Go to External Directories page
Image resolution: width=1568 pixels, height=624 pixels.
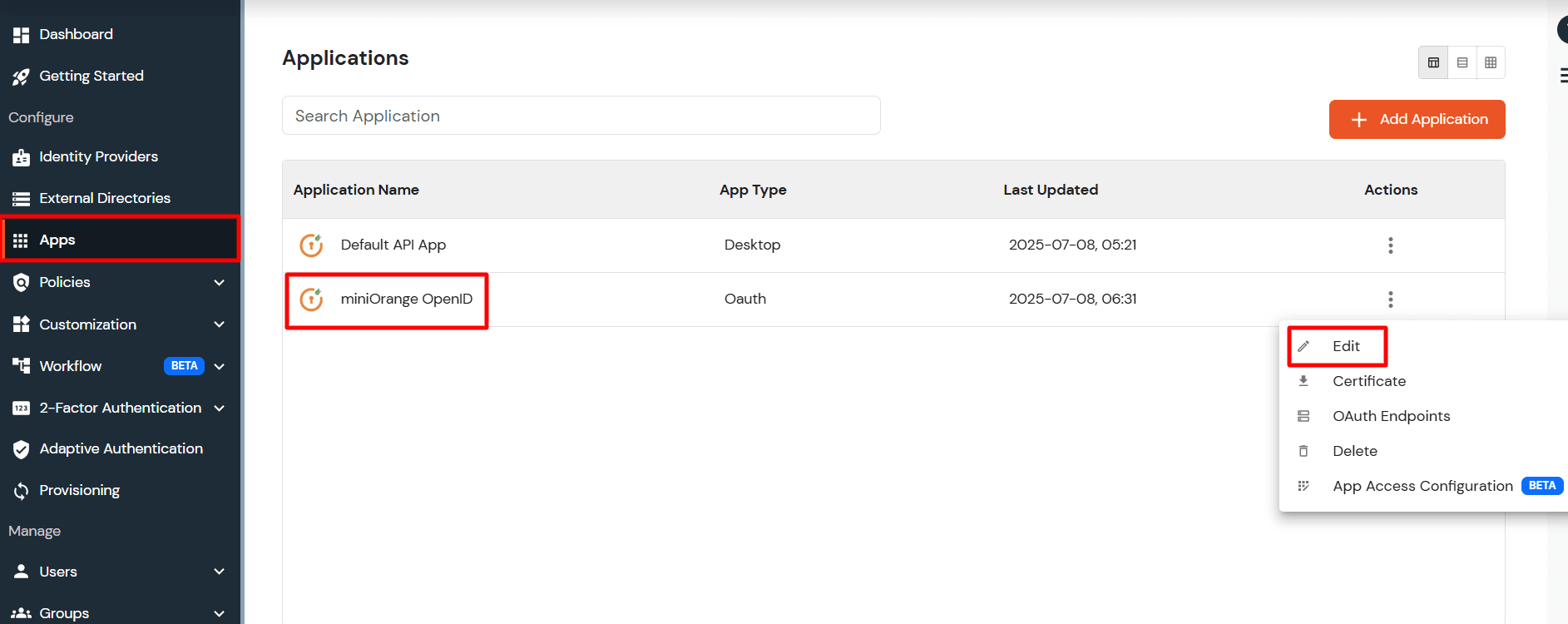tap(105, 198)
